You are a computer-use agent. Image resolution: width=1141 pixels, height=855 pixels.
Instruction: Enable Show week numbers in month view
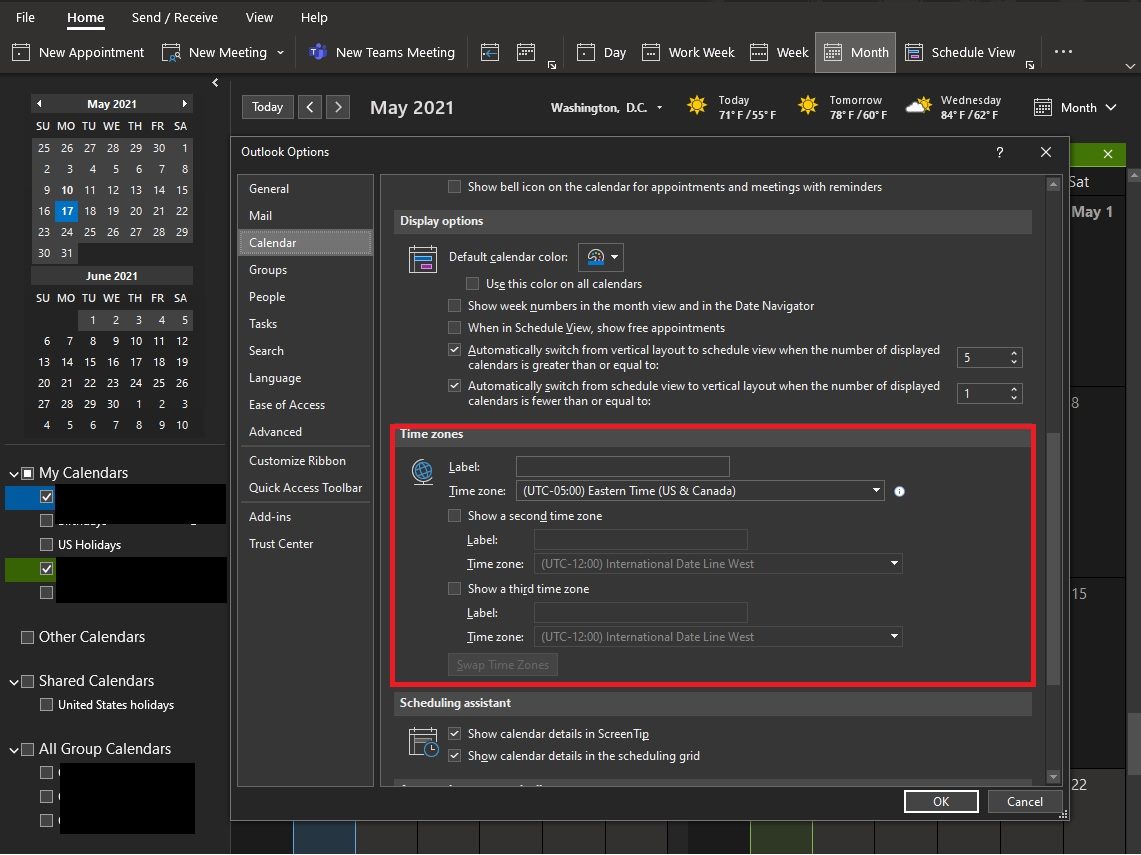455,306
